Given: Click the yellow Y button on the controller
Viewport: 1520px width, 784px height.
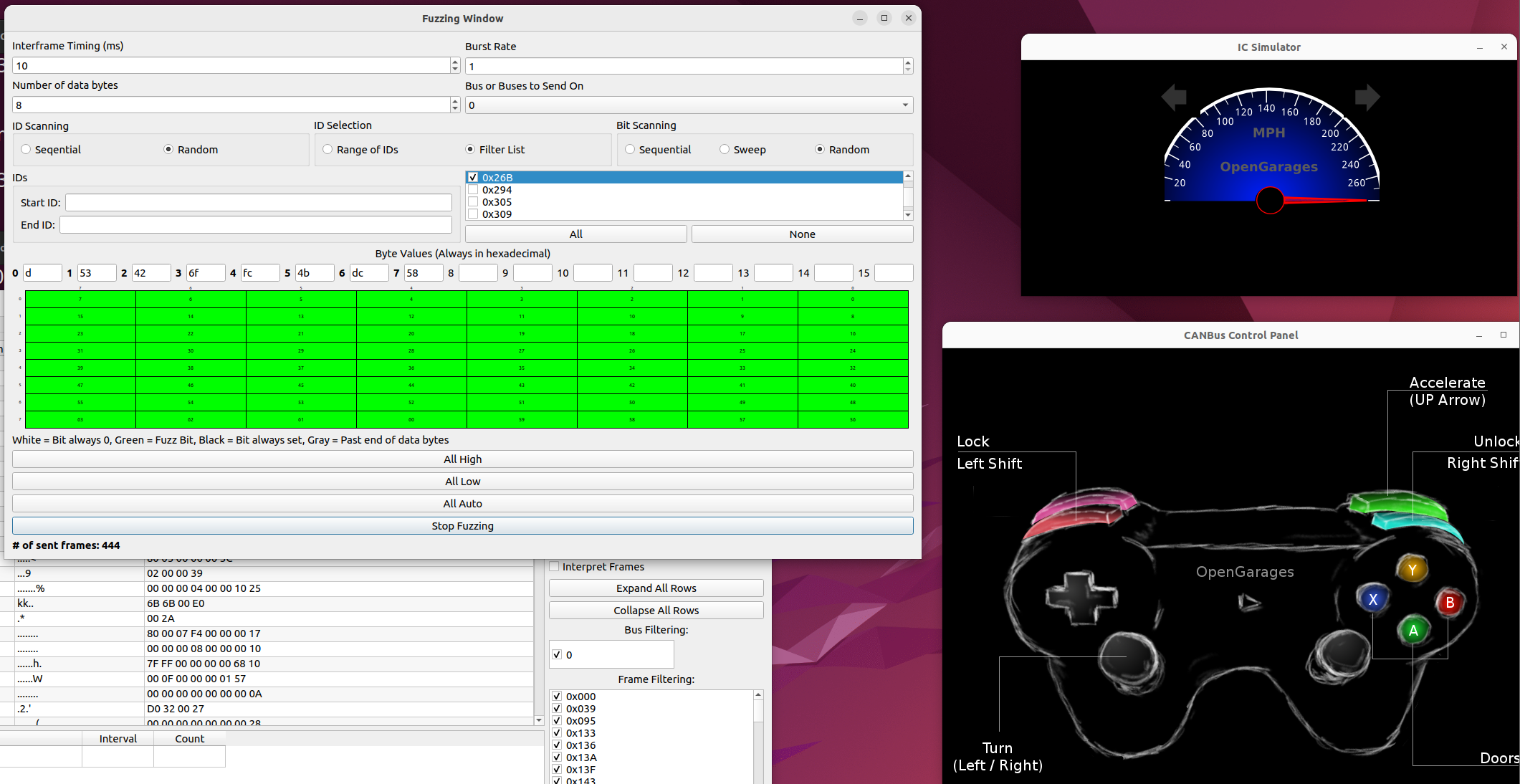Looking at the screenshot, I should [1412, 570].
